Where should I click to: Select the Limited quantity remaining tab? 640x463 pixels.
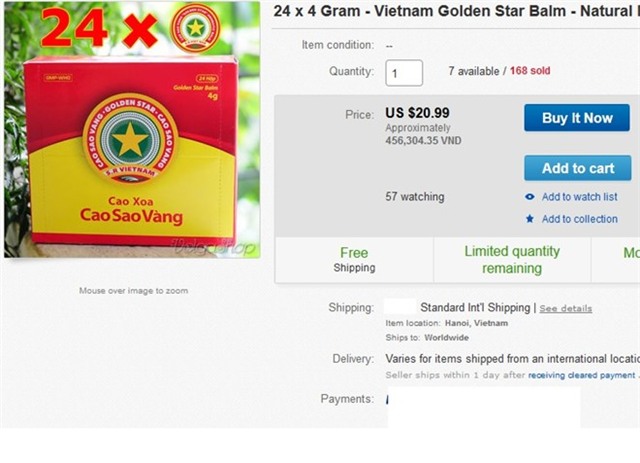click(512, 260)
